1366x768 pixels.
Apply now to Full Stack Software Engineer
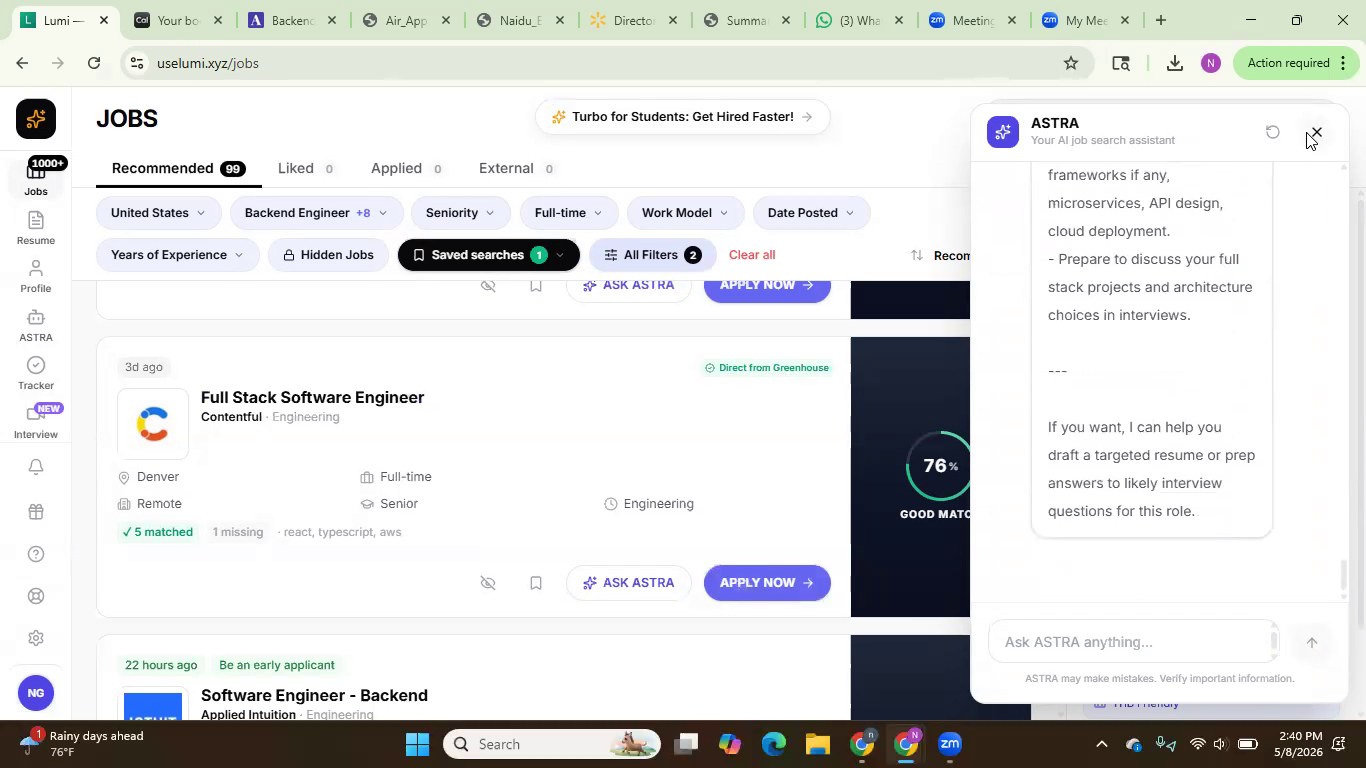click(767, 583)
